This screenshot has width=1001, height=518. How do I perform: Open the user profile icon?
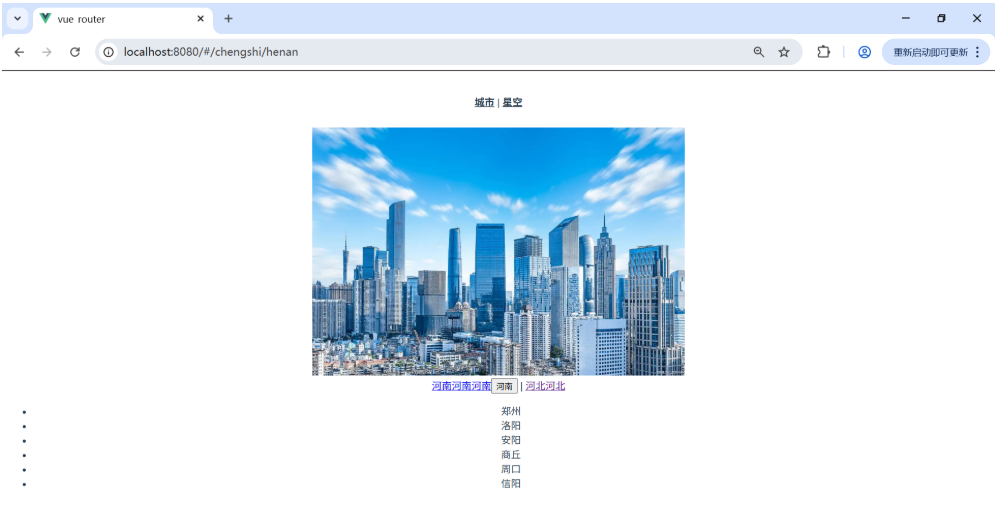864,52
